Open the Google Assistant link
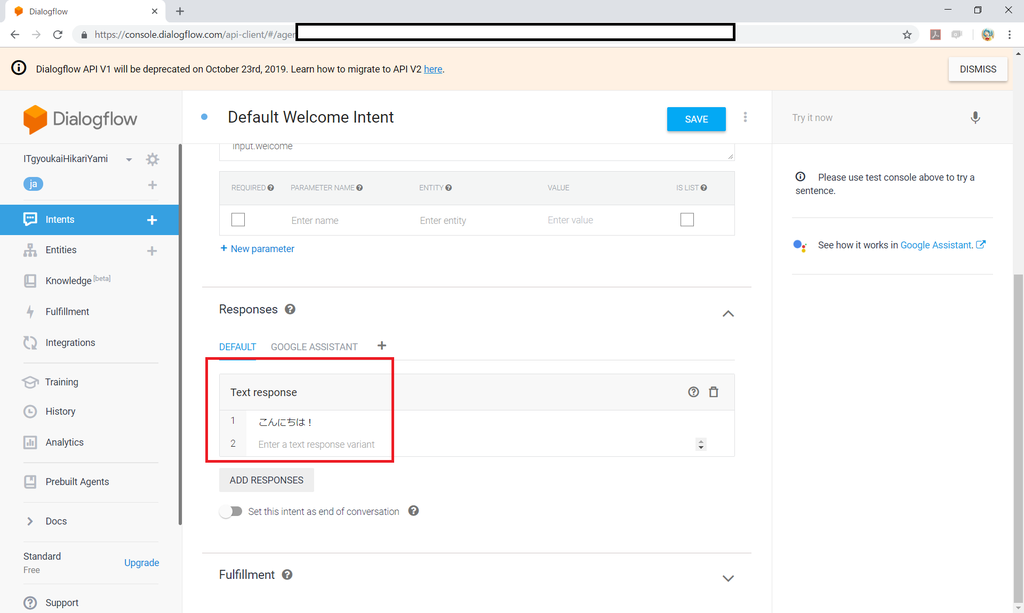This screenshot has width=1024, height=613. 943,245
